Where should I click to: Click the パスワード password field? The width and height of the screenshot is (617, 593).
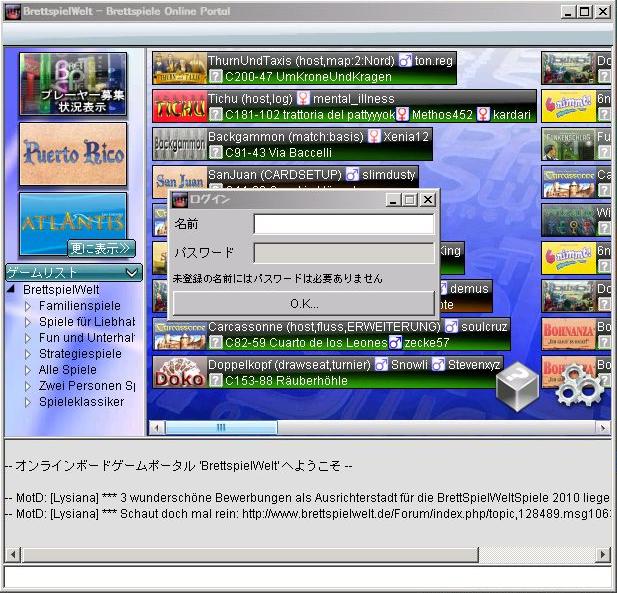pos(344,253)
